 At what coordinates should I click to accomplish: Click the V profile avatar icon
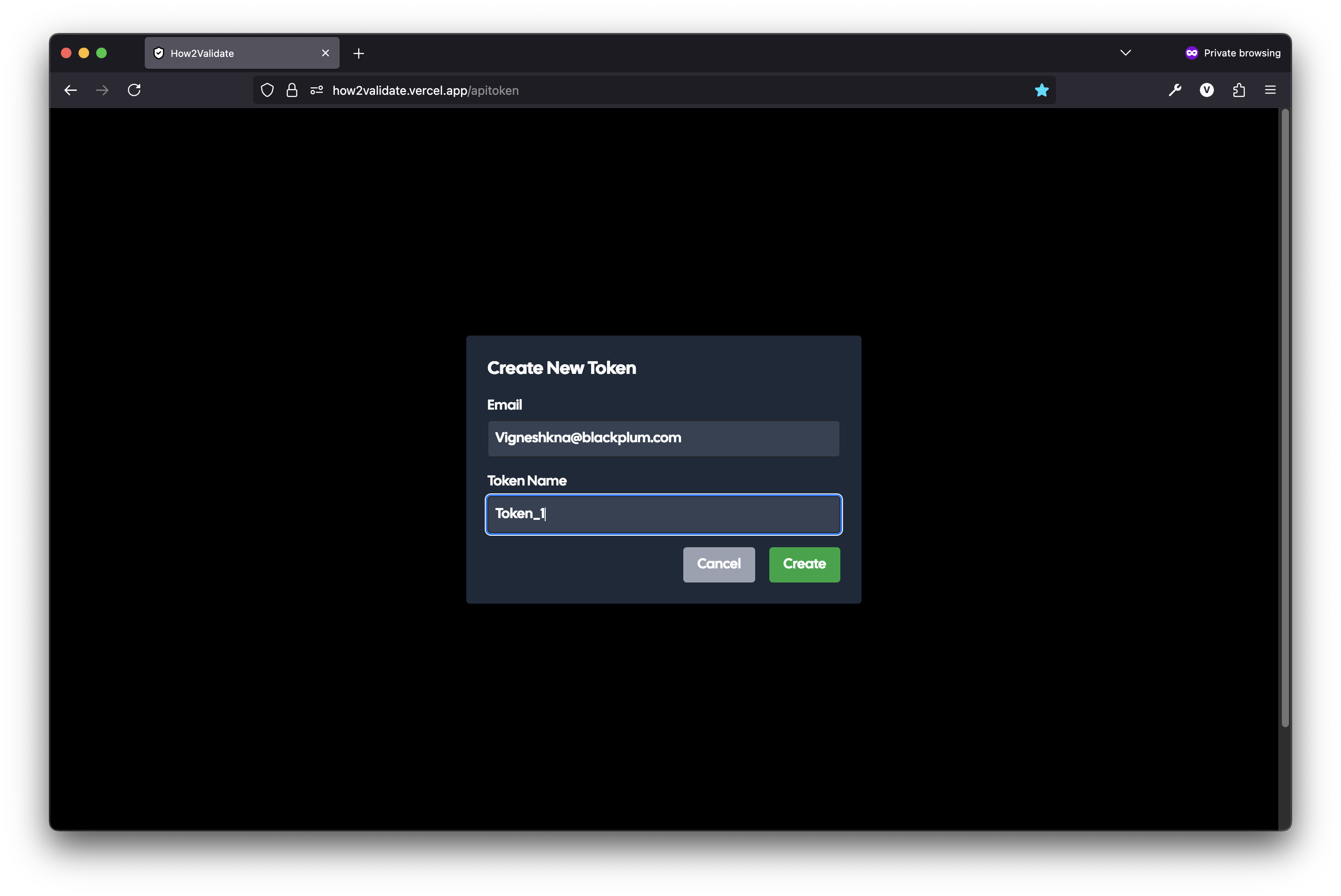coord(1206,90)
